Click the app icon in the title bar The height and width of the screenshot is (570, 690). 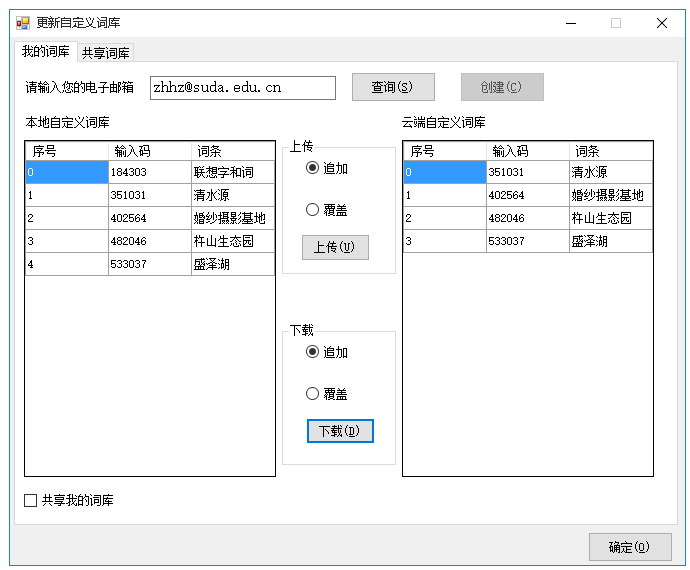22,22
